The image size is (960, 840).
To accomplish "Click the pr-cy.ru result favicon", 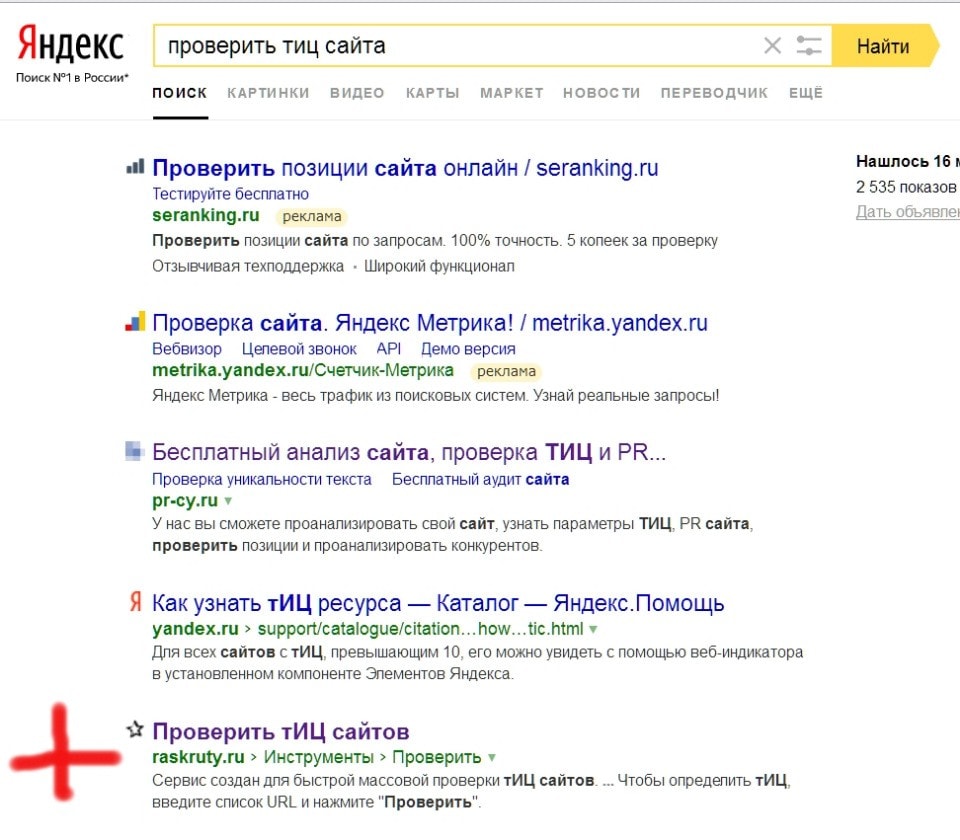I will [x=135, y=451].
